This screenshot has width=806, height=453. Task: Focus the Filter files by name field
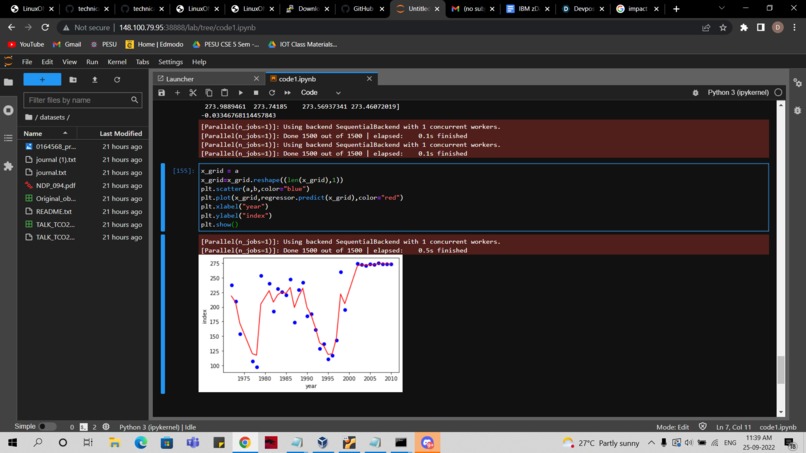pyautogui.click(x=83, y=100)
